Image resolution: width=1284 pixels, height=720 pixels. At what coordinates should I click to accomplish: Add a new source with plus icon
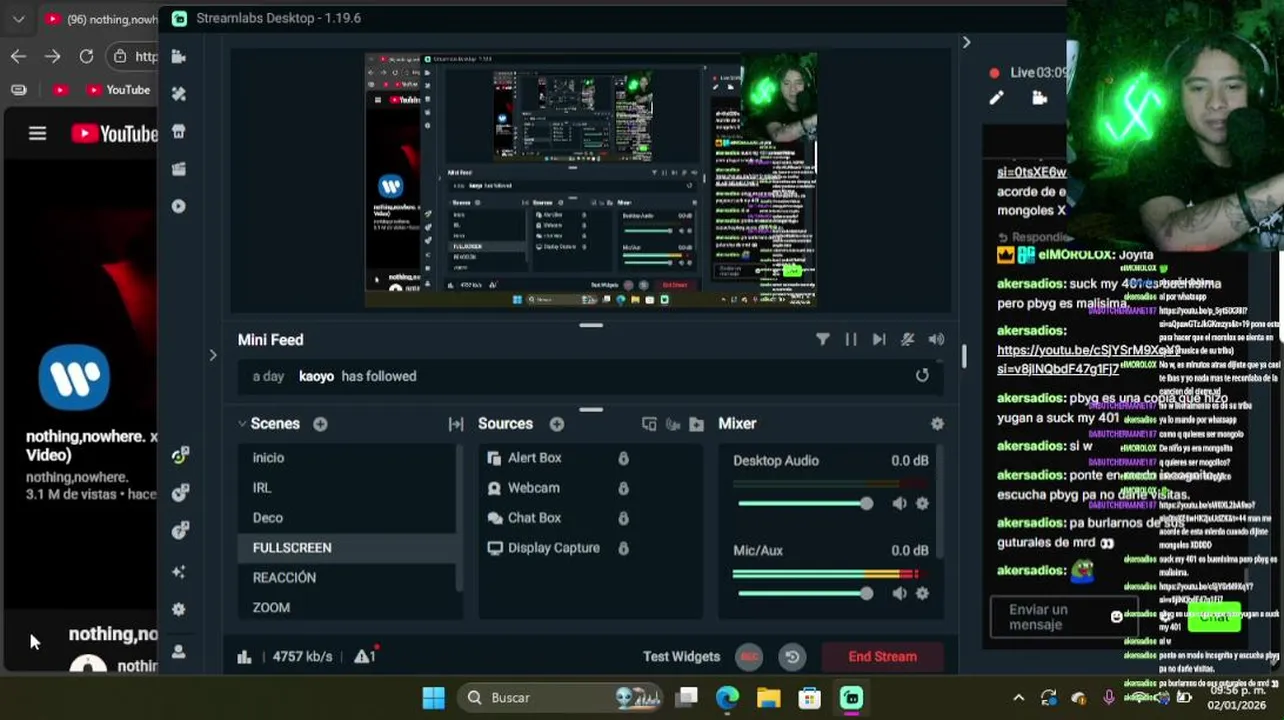(557, 424)
